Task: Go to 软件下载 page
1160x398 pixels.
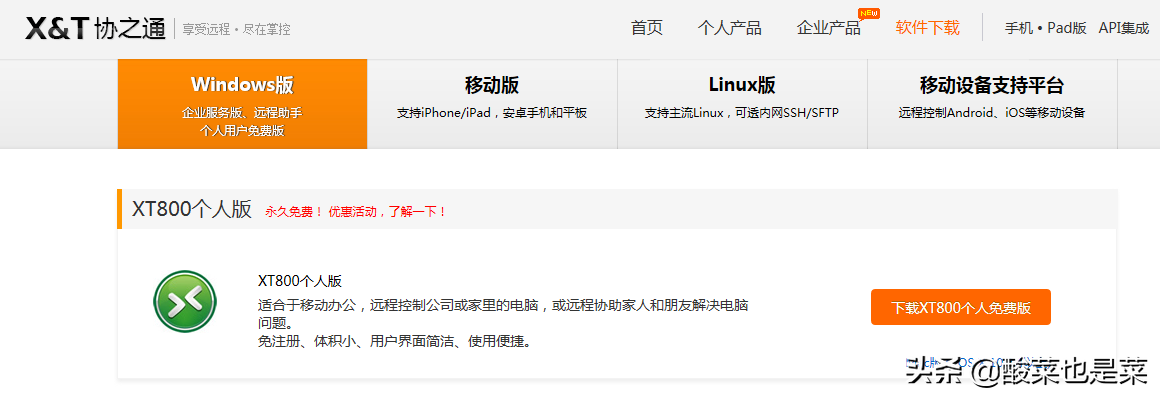Action: [x=928, y=28]
